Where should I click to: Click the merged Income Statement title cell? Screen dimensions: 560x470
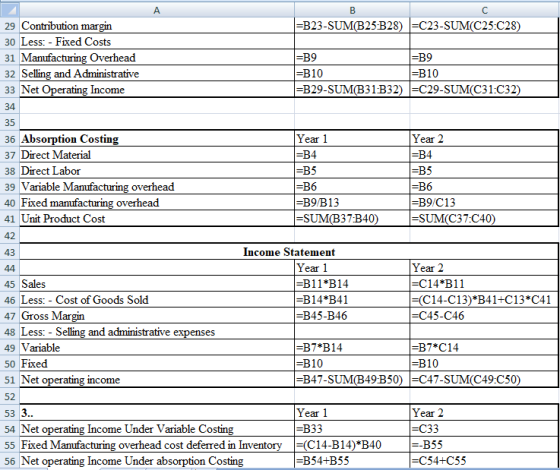(289, 252)
